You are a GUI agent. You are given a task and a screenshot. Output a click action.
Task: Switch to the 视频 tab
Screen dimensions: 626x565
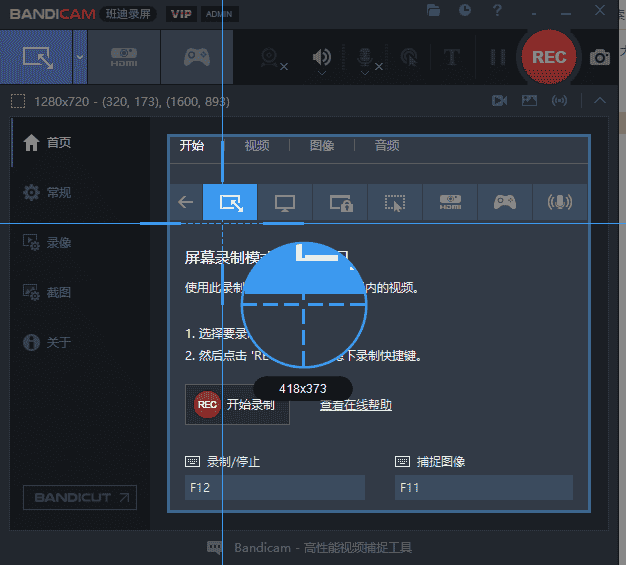point(257,146)
